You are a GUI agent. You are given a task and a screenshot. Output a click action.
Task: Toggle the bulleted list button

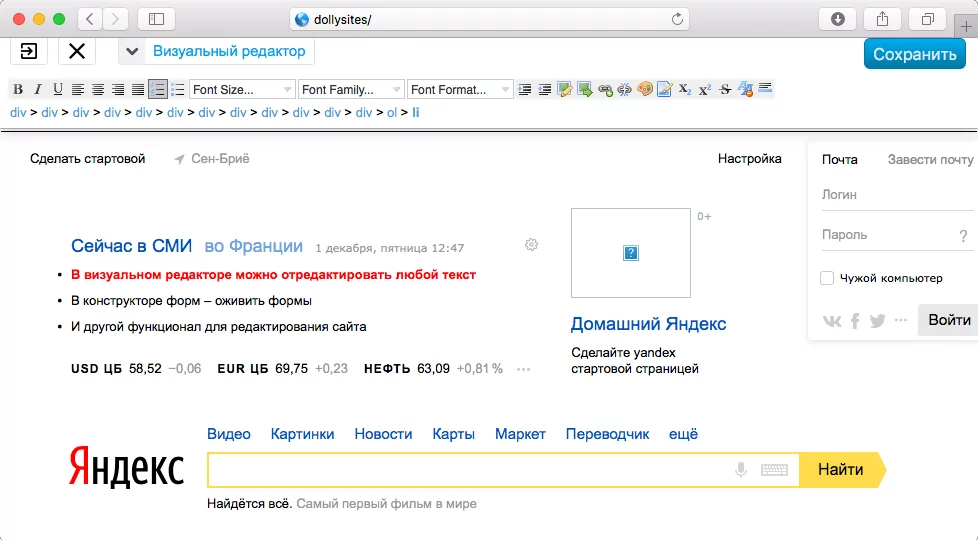tap(178, 90)
